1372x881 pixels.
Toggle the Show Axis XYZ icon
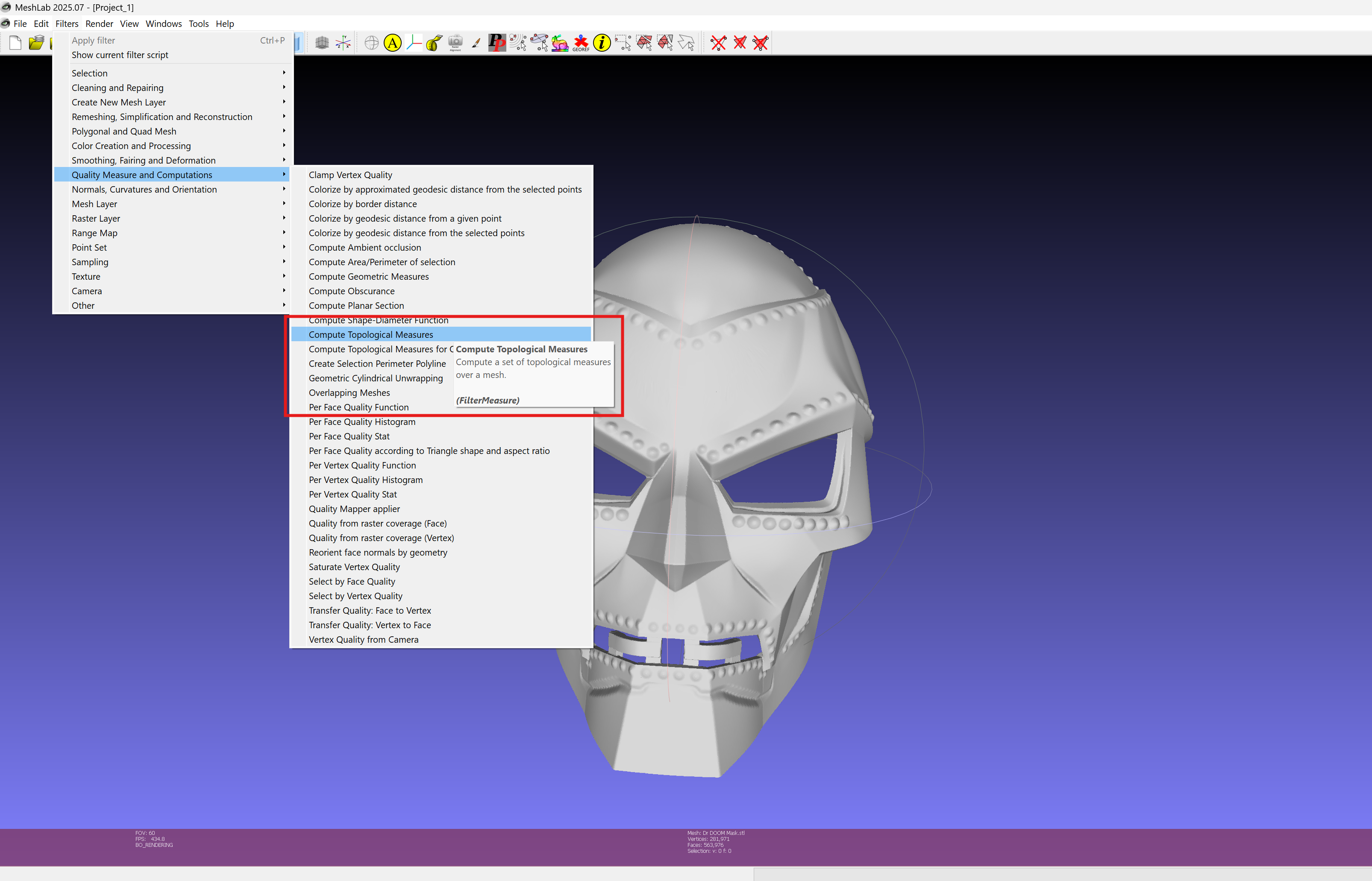(344, 43)
